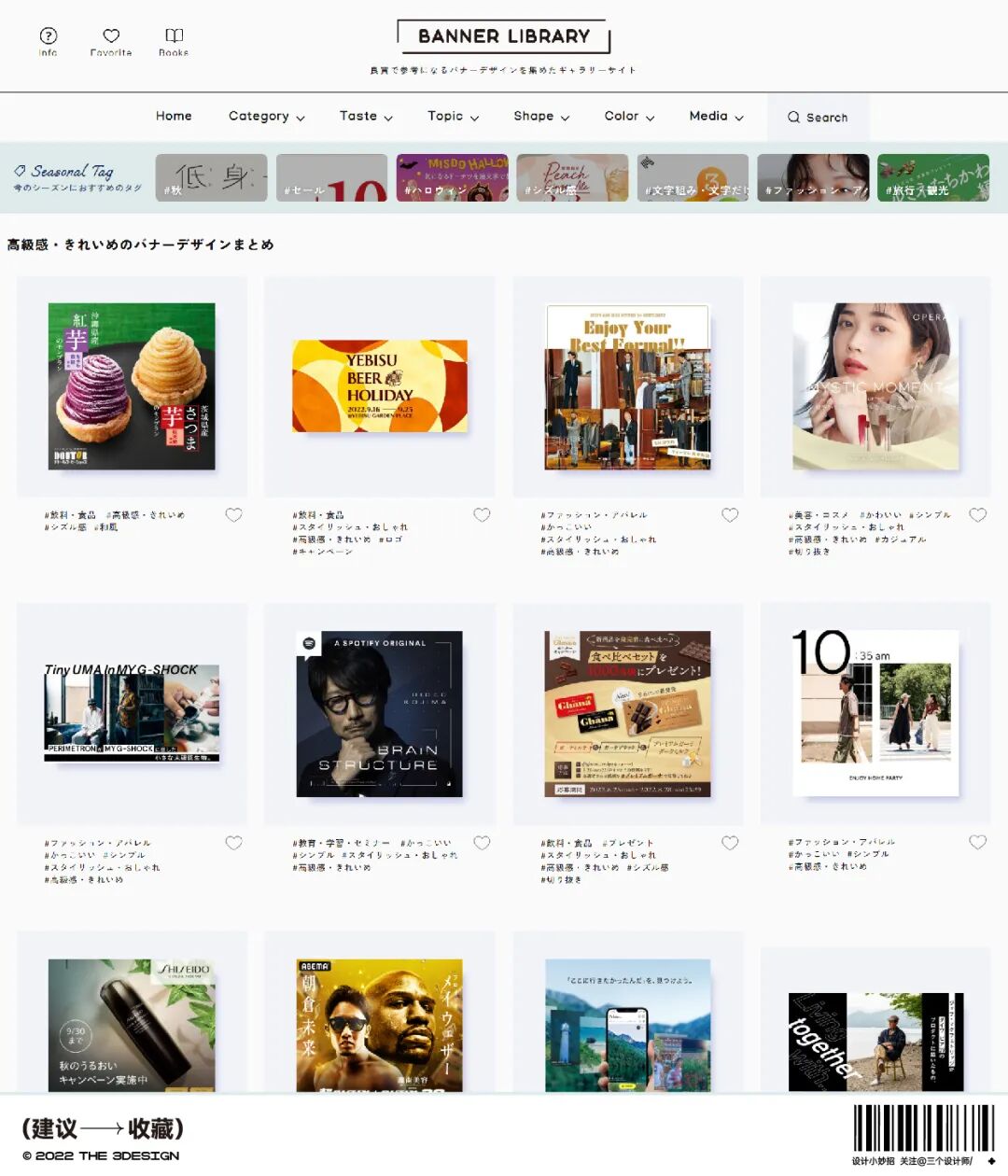The height and width of the screenshot is (1176, 1008).
Task: Select the #秋 seasonal tag
Action: (x=211, y=177)
